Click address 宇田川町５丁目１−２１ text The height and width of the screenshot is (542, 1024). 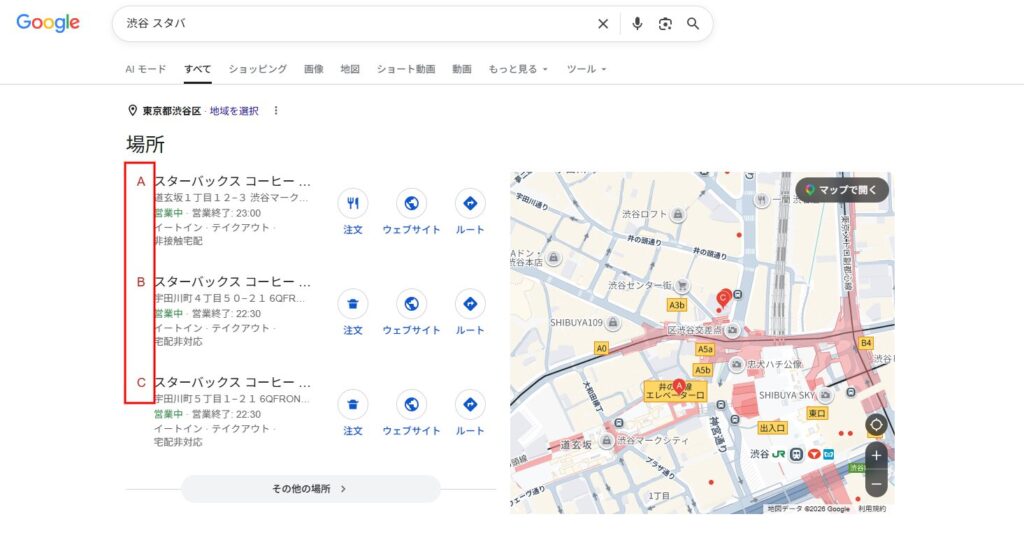click(x=205, y=398)
